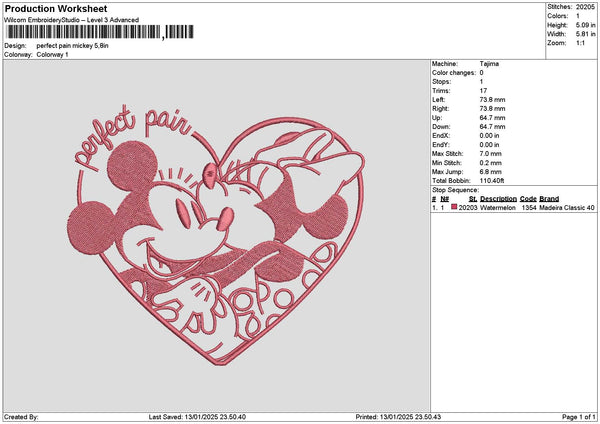Click the 'Code' column header

coord(528,199)
